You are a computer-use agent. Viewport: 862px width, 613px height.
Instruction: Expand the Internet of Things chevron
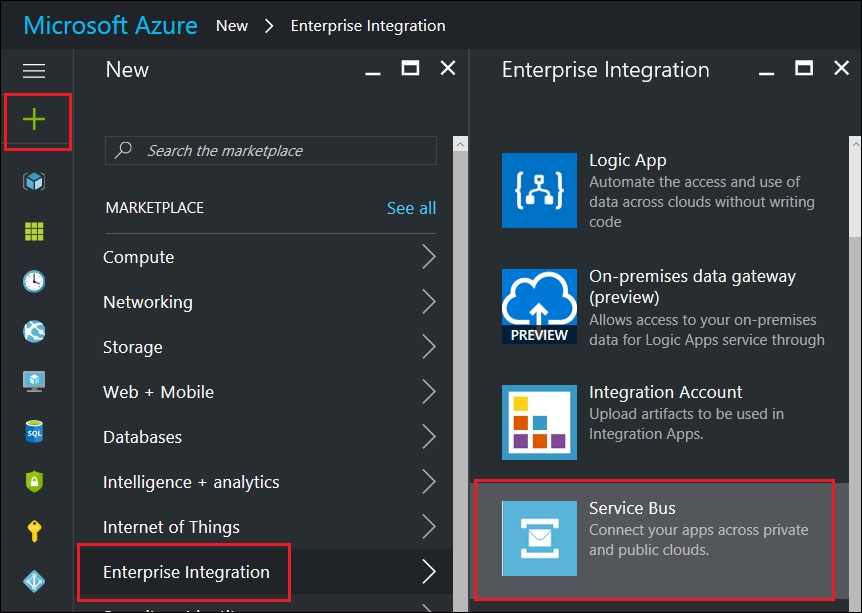[x=429, y=527]
